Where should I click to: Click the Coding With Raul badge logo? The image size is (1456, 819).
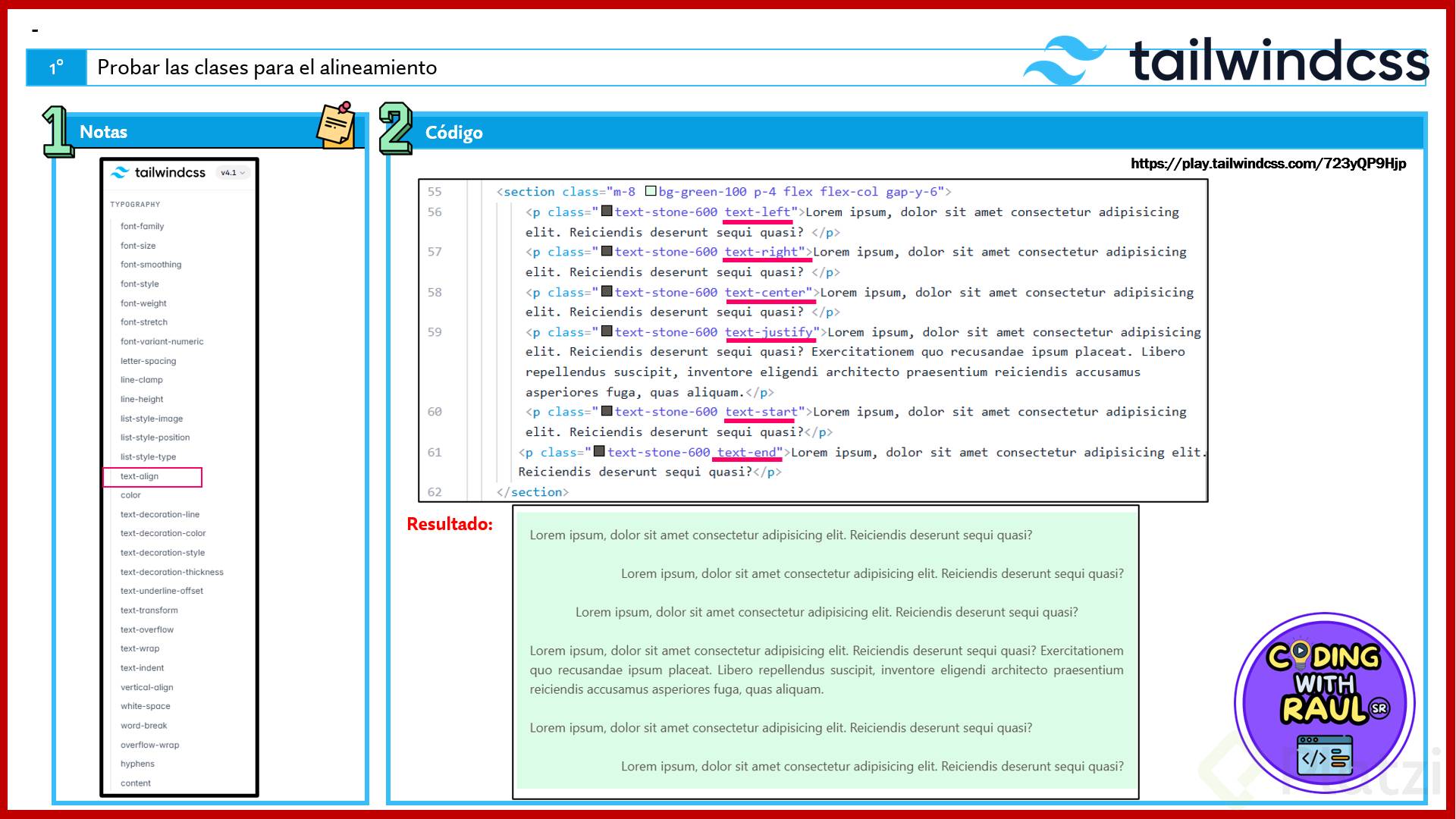point(1324,703)
